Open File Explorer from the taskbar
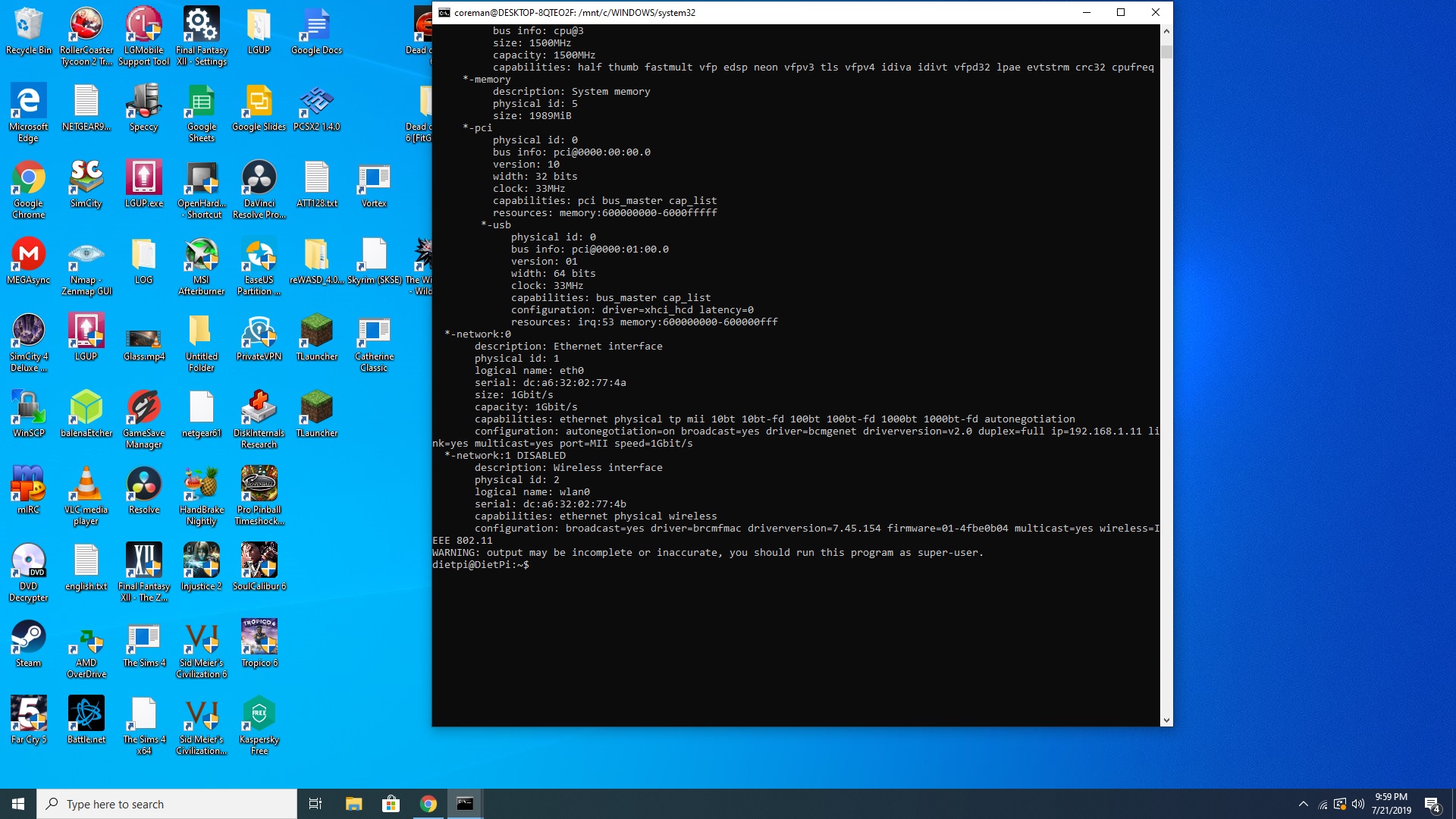1456x819 pixels. 353,804
